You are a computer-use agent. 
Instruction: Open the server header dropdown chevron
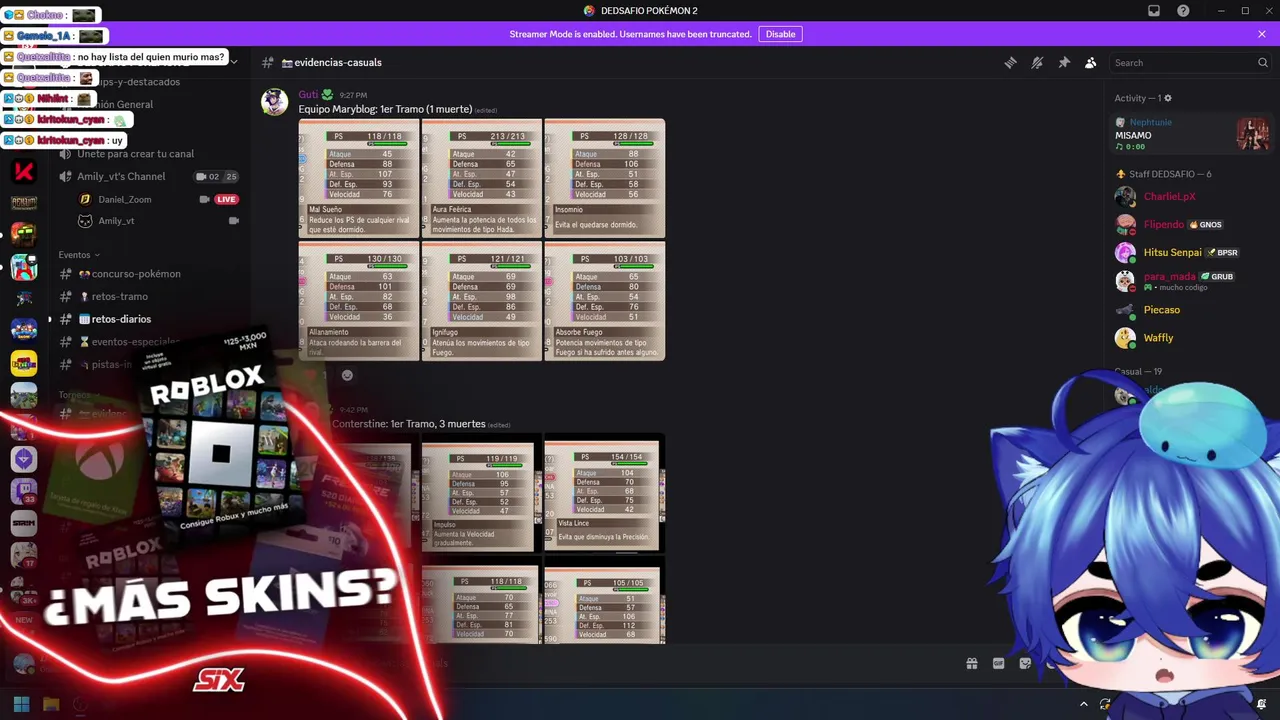234,62
